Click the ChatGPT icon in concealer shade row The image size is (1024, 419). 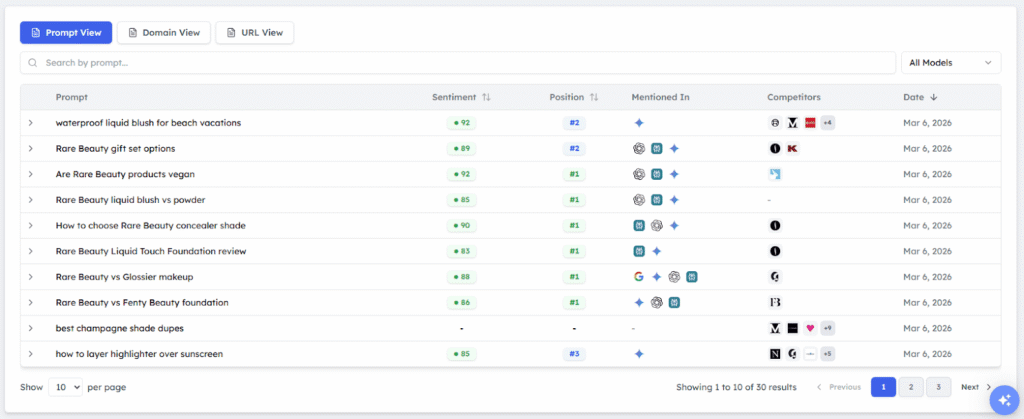(x=656, y=226)
